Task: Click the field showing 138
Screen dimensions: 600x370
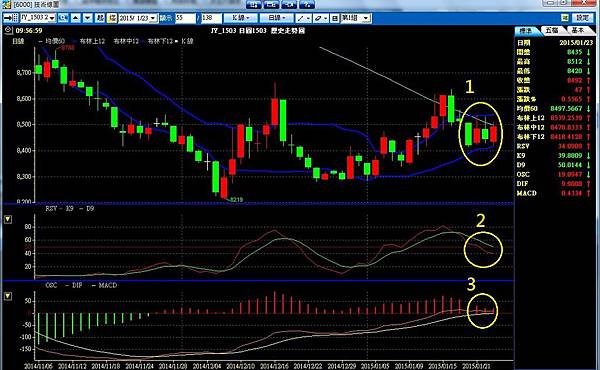Action: (211, 18)
